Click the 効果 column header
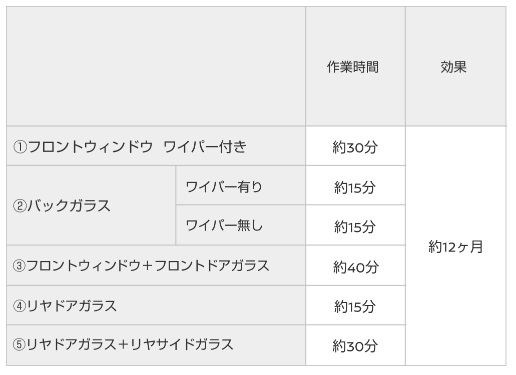The image size is (516, 375). point(456,66)
